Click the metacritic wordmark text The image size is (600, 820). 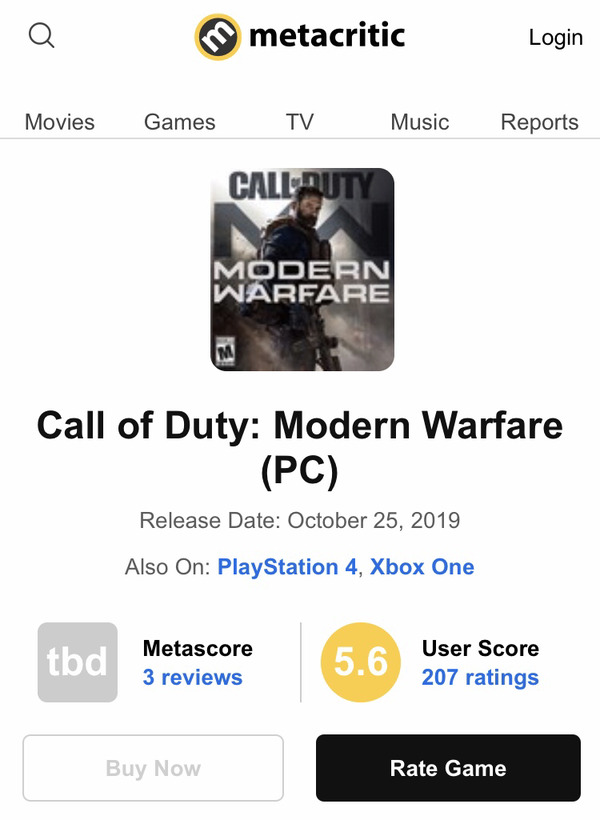pos(326,37)
